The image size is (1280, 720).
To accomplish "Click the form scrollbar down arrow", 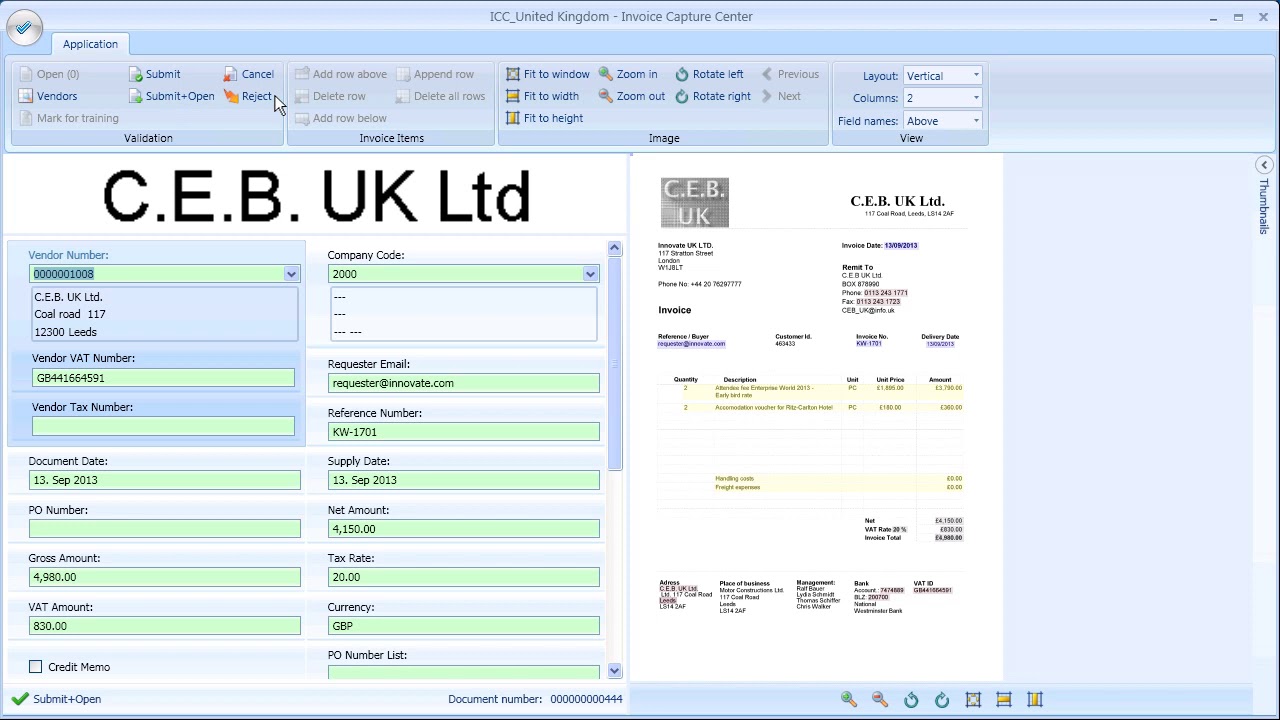I will (x=614, y=671).
